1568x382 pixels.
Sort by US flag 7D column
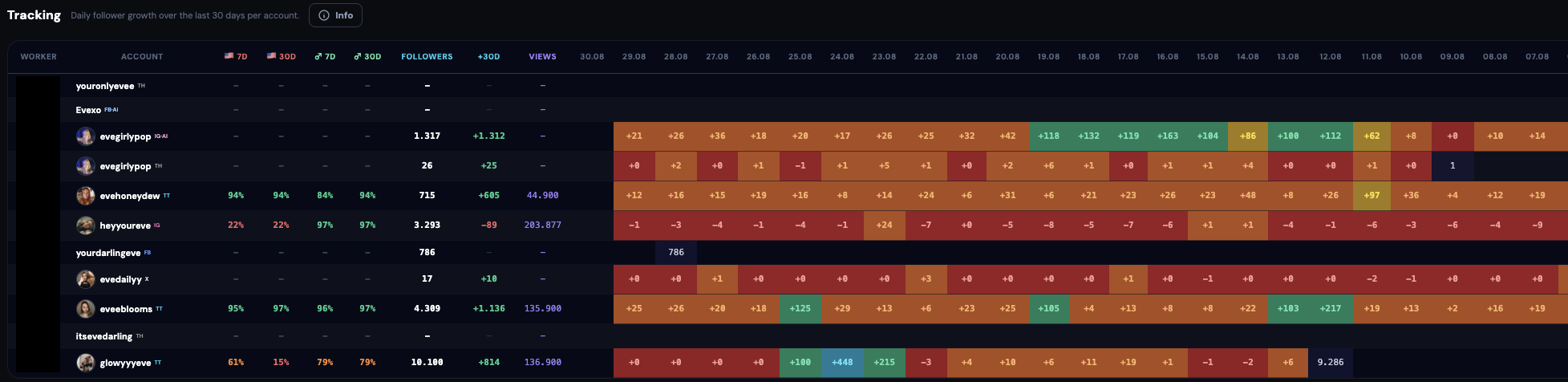(x=236, y=57)
